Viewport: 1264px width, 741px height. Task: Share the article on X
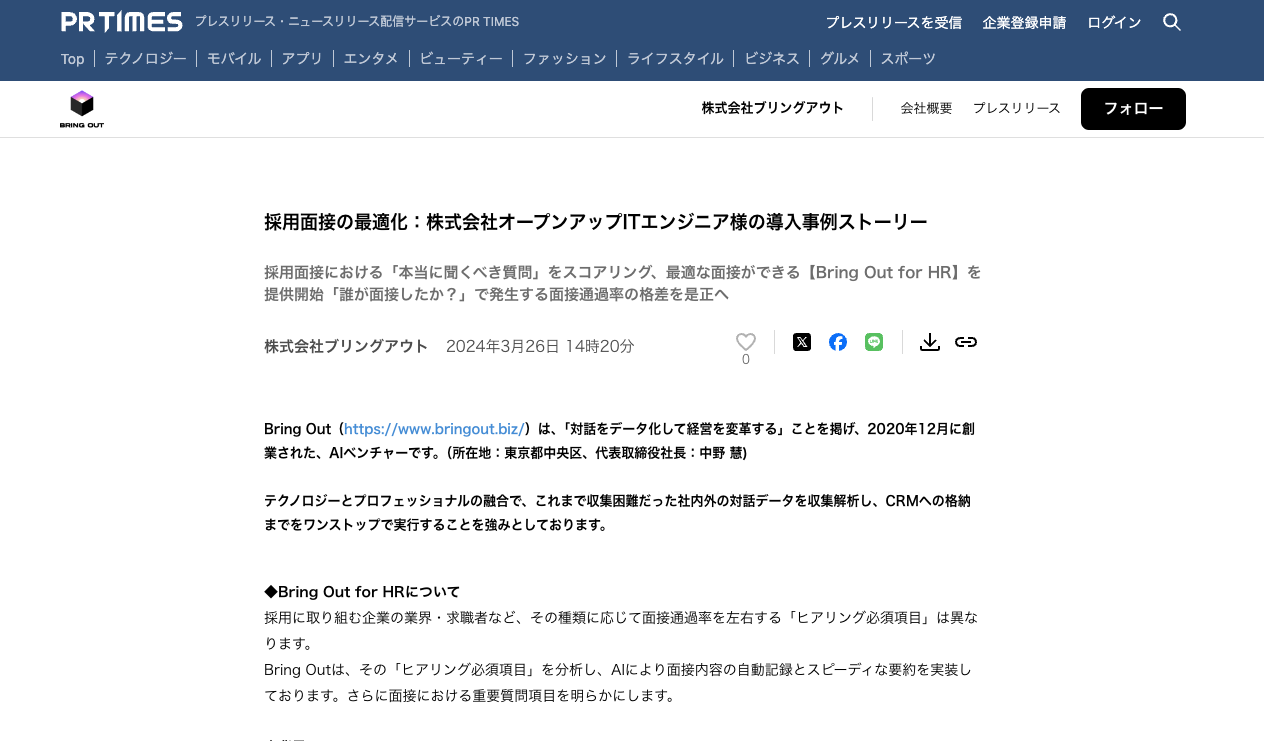802,342
